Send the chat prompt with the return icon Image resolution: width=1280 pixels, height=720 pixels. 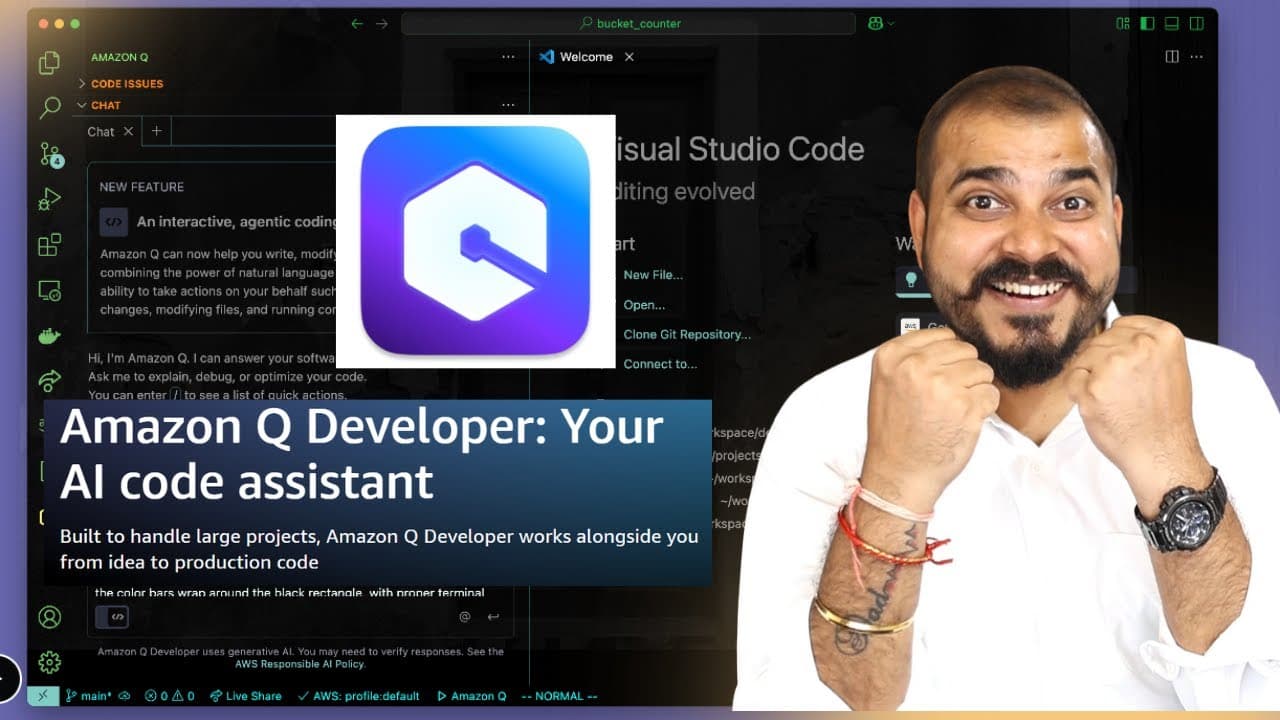coord(493,617)
